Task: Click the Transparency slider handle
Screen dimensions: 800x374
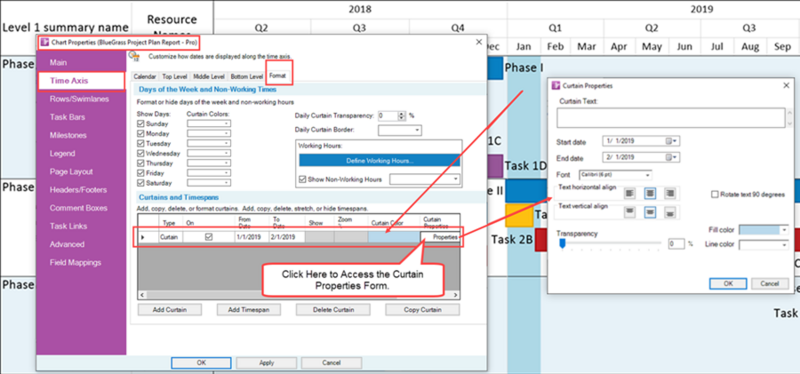Action: pyautogui.click(x=562, y=244)
